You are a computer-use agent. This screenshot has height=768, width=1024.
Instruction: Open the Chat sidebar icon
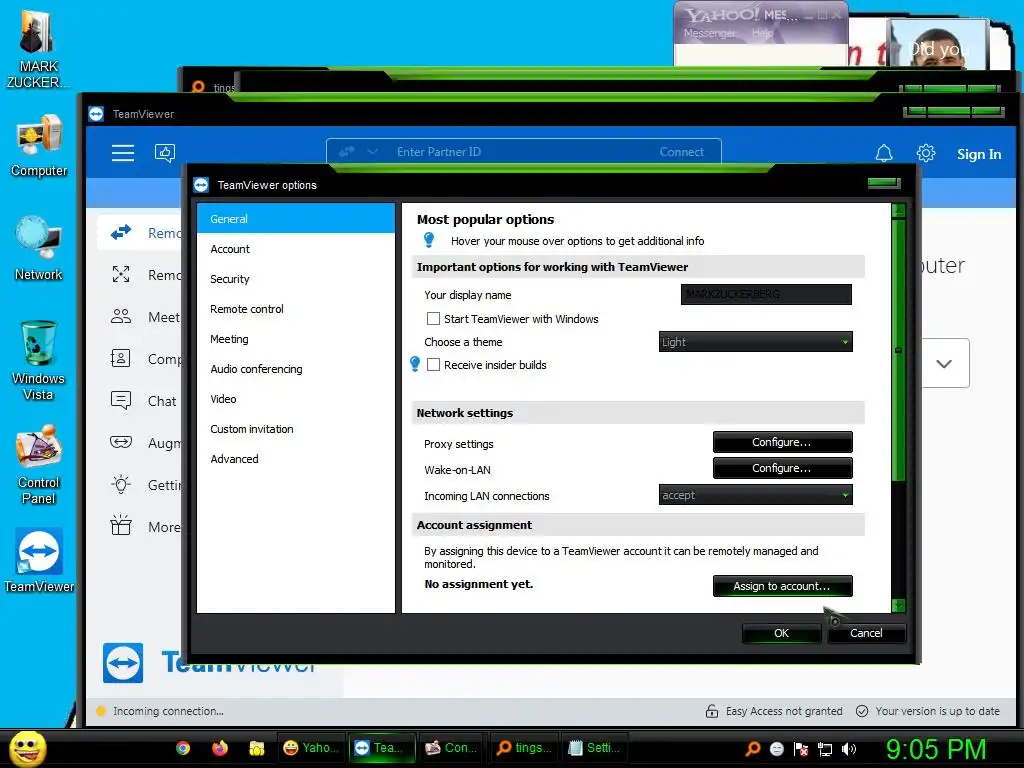tap(121, 400)
